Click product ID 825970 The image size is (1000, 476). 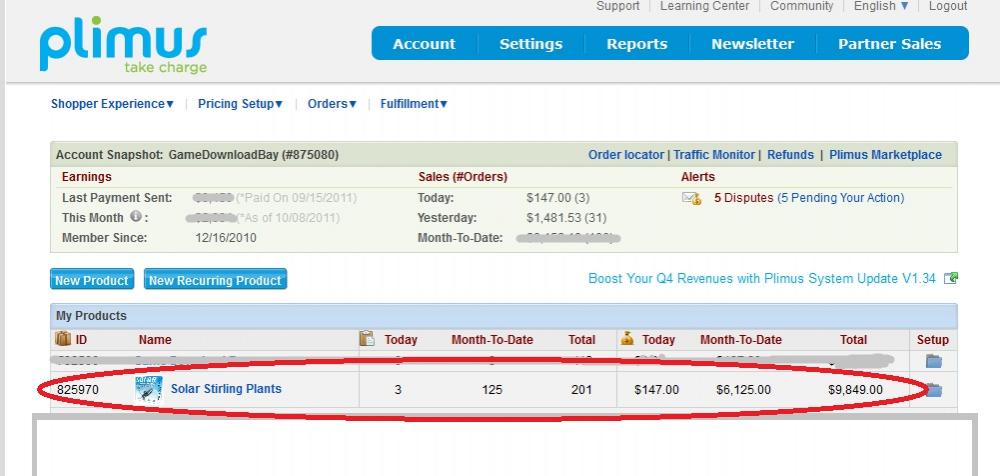(78, 390)
